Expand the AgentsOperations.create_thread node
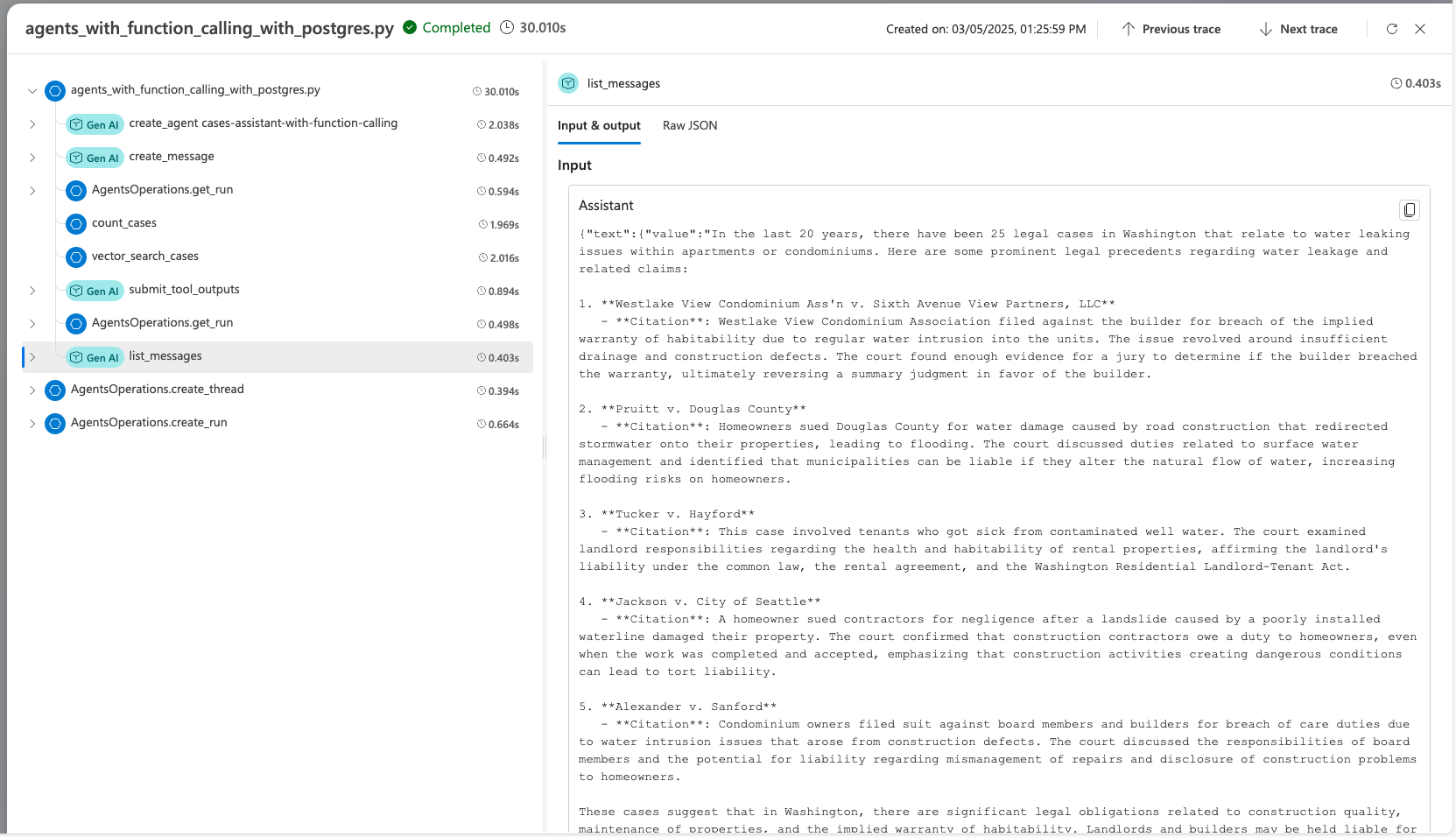The image size is (1456, 837). 32,390
